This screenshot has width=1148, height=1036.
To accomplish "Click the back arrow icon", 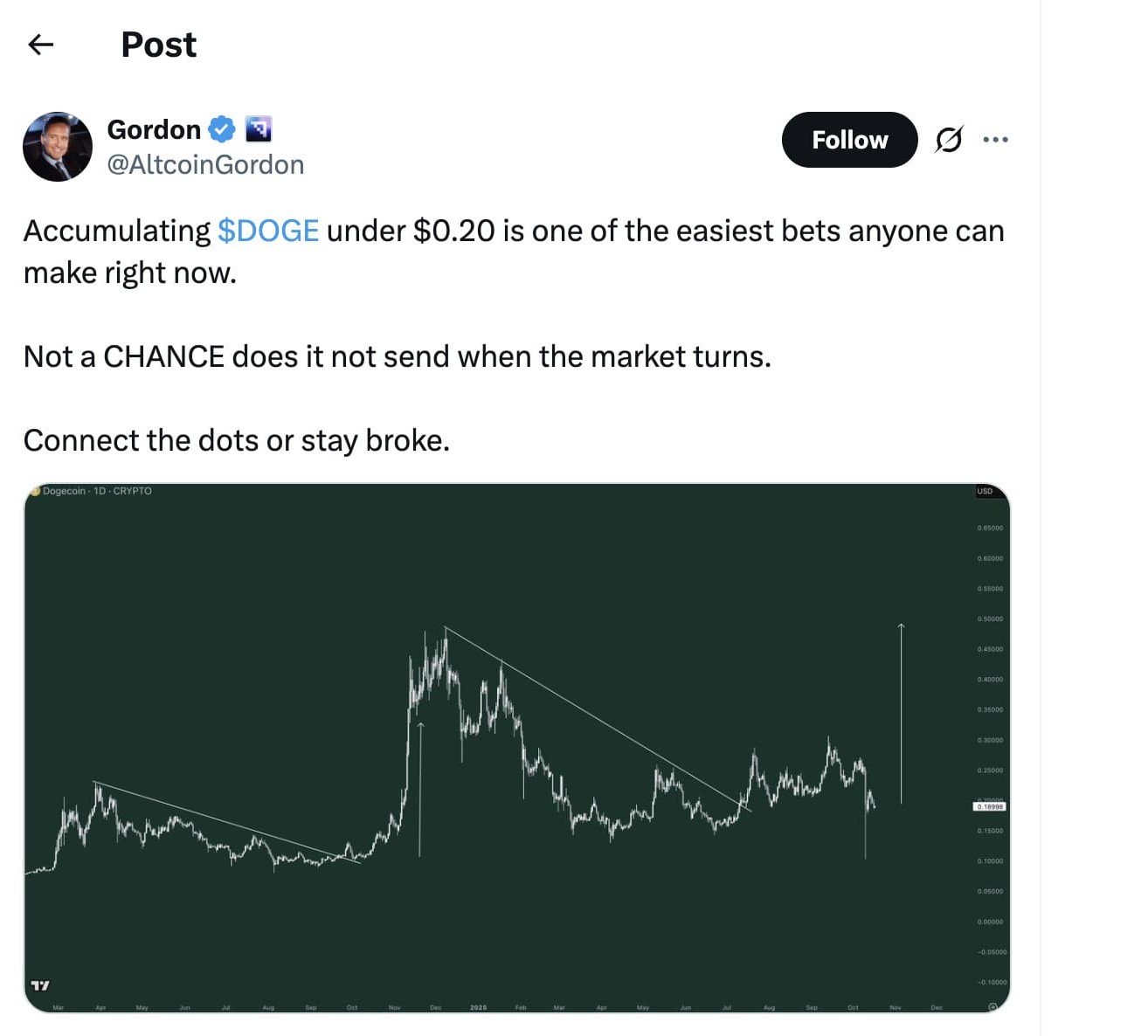I will tap(41, 45).
